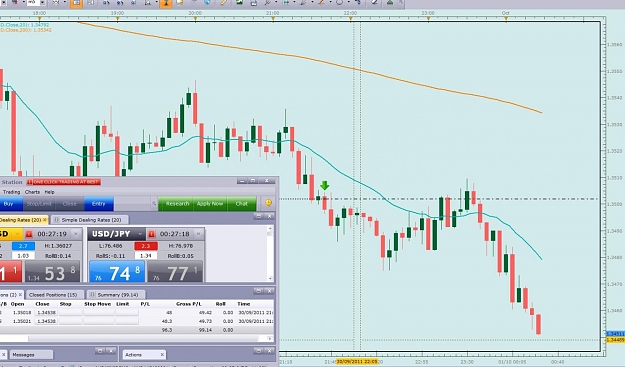Click the positions table scroll right arrow
Screen dimensions: 625x367
point(270,339)
